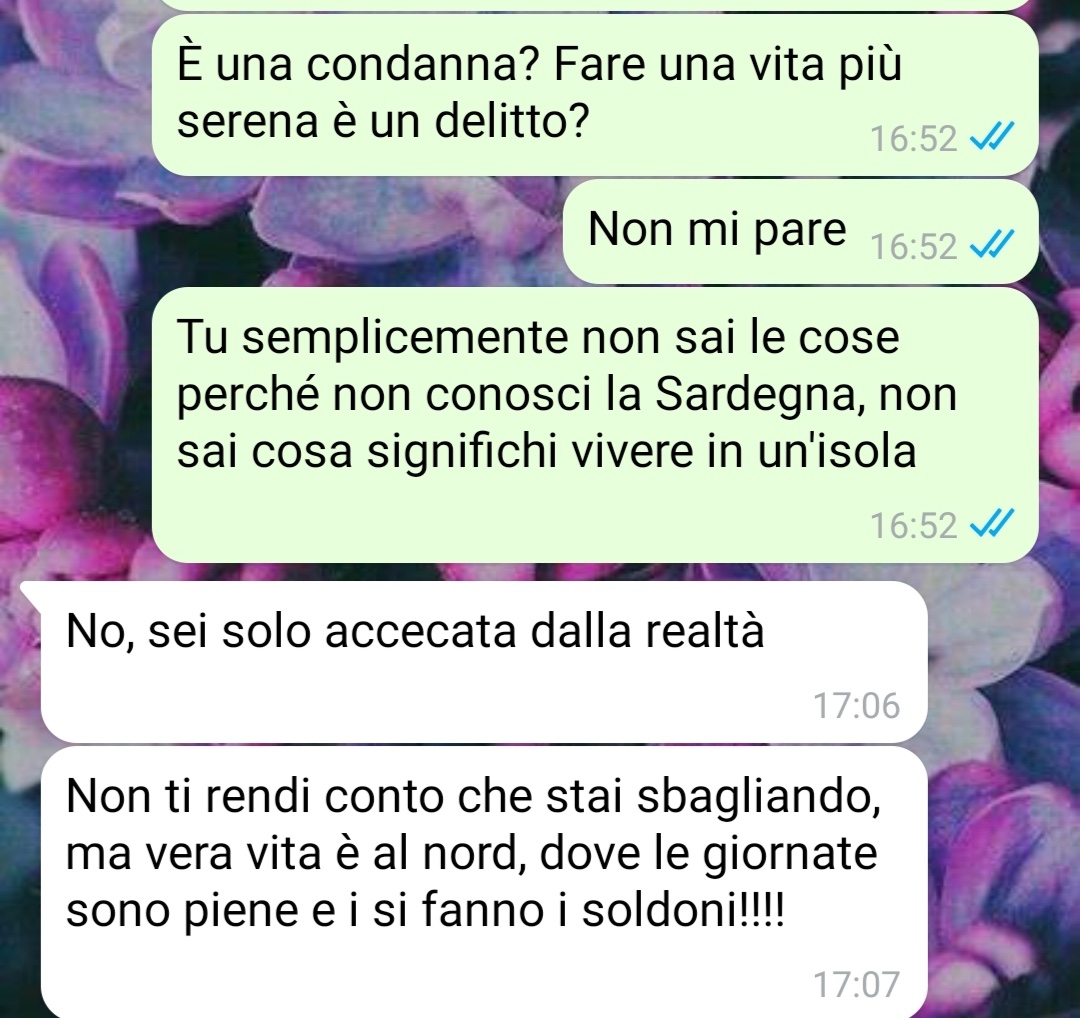Tap the bubble tail of 'No, sei solo accecata'
The image size is (1080, 1018).
pyautogui.click(x=33, y=591)
